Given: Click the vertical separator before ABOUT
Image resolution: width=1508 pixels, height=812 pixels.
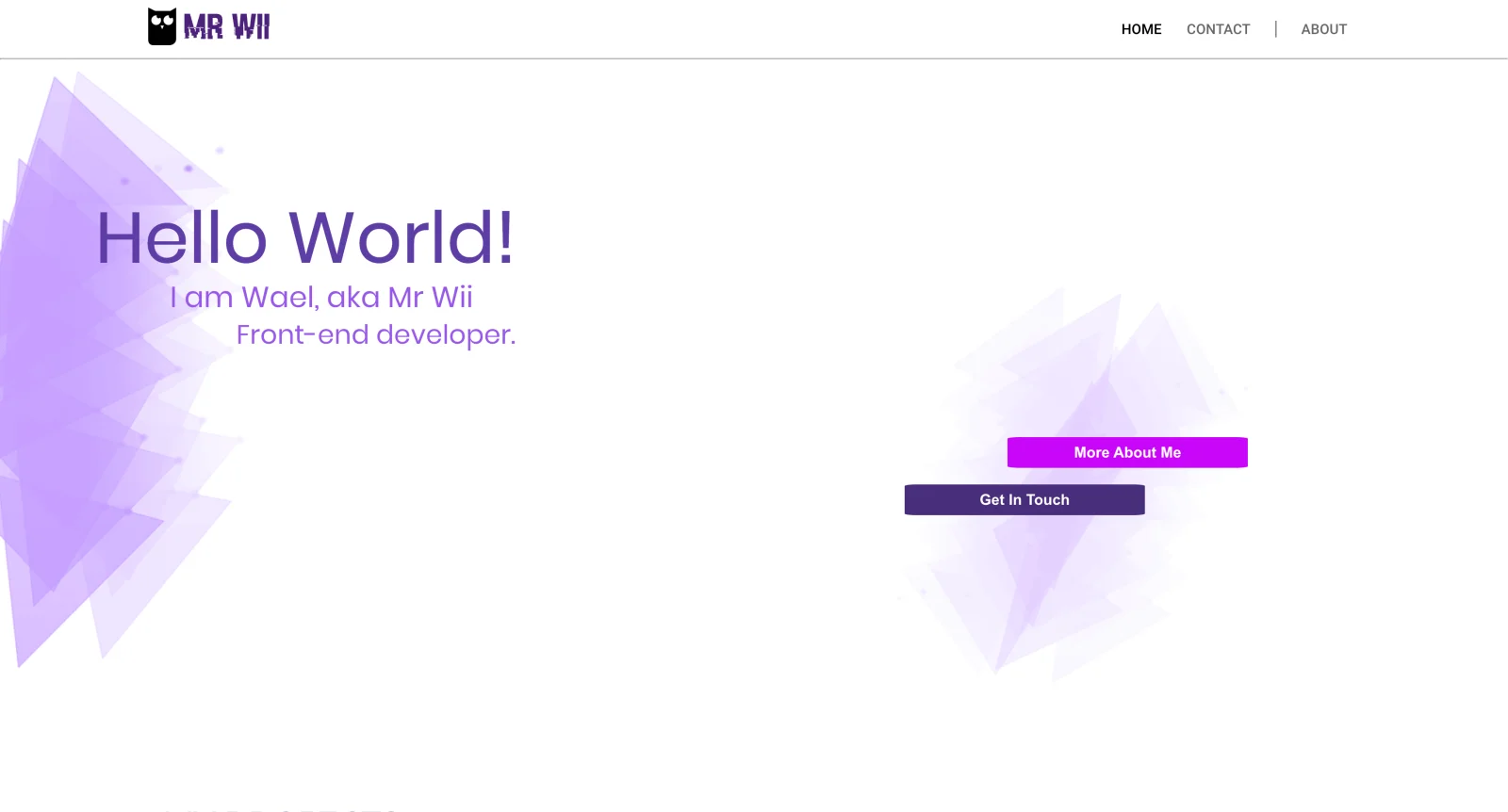Looking at the screenshot, I should point(1275,29).
